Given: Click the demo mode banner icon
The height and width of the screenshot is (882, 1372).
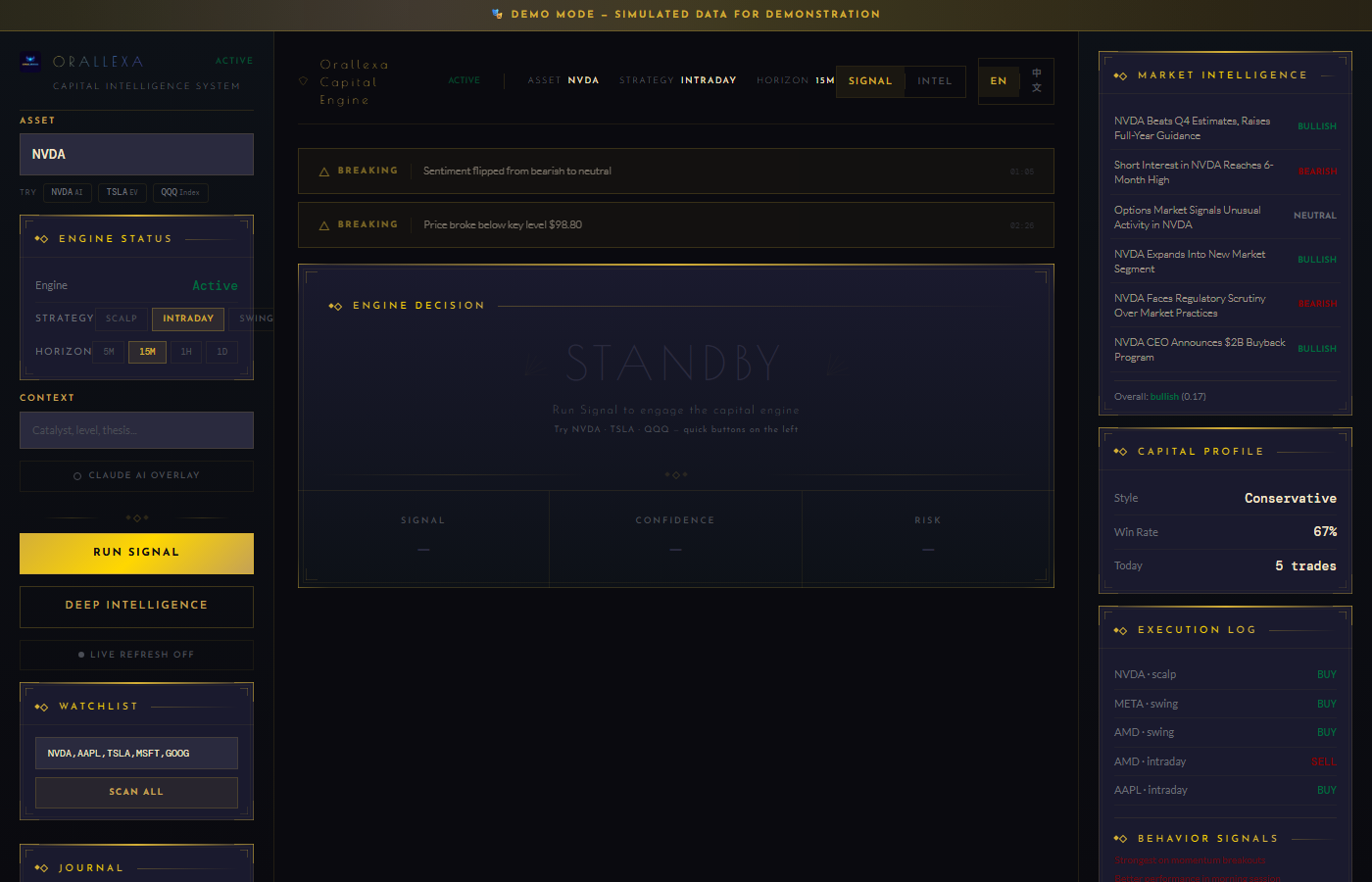Looking at the screenshot, I should tap(497, 14).
